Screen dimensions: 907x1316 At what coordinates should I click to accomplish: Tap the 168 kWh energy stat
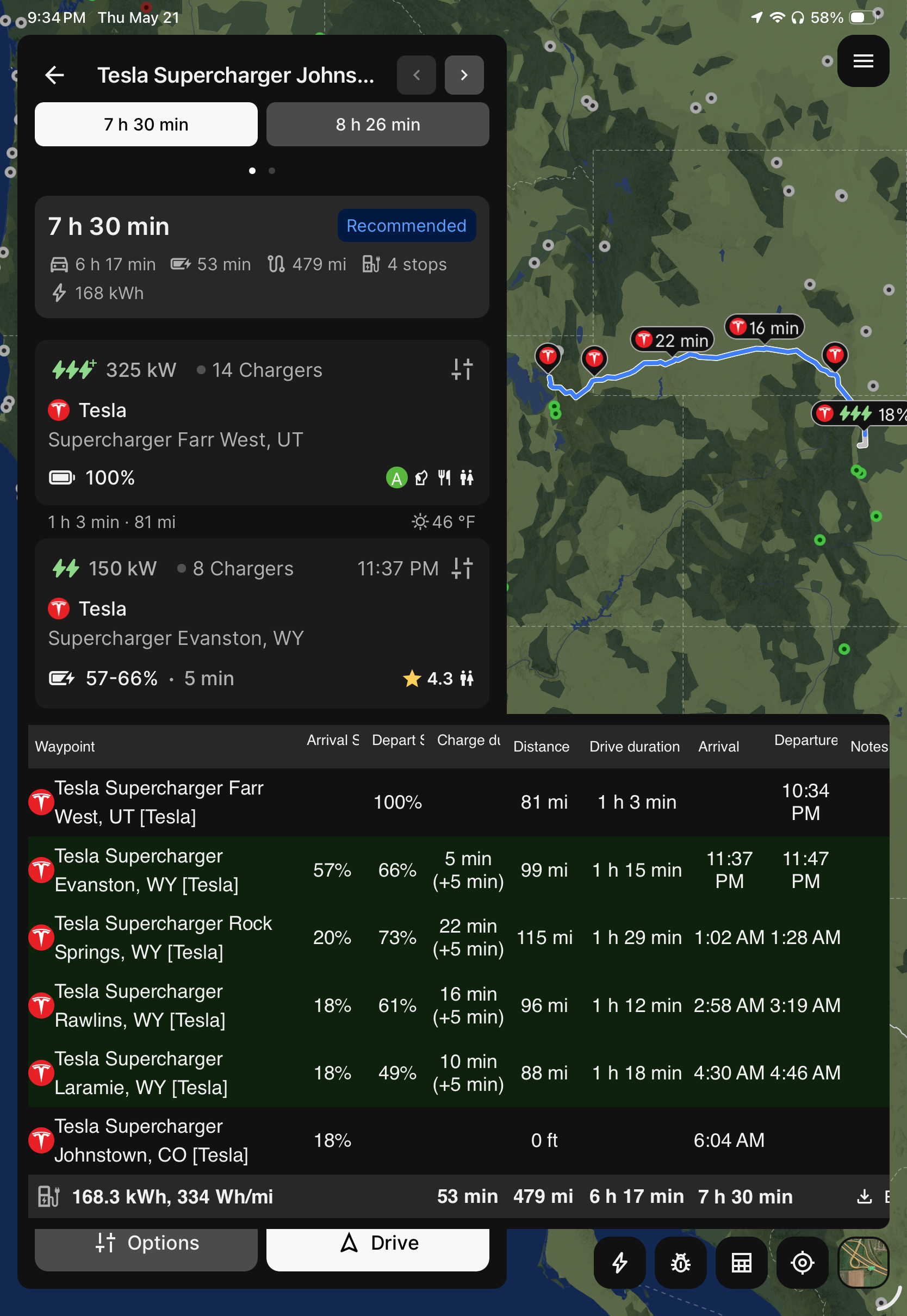(x=98, y=293)
